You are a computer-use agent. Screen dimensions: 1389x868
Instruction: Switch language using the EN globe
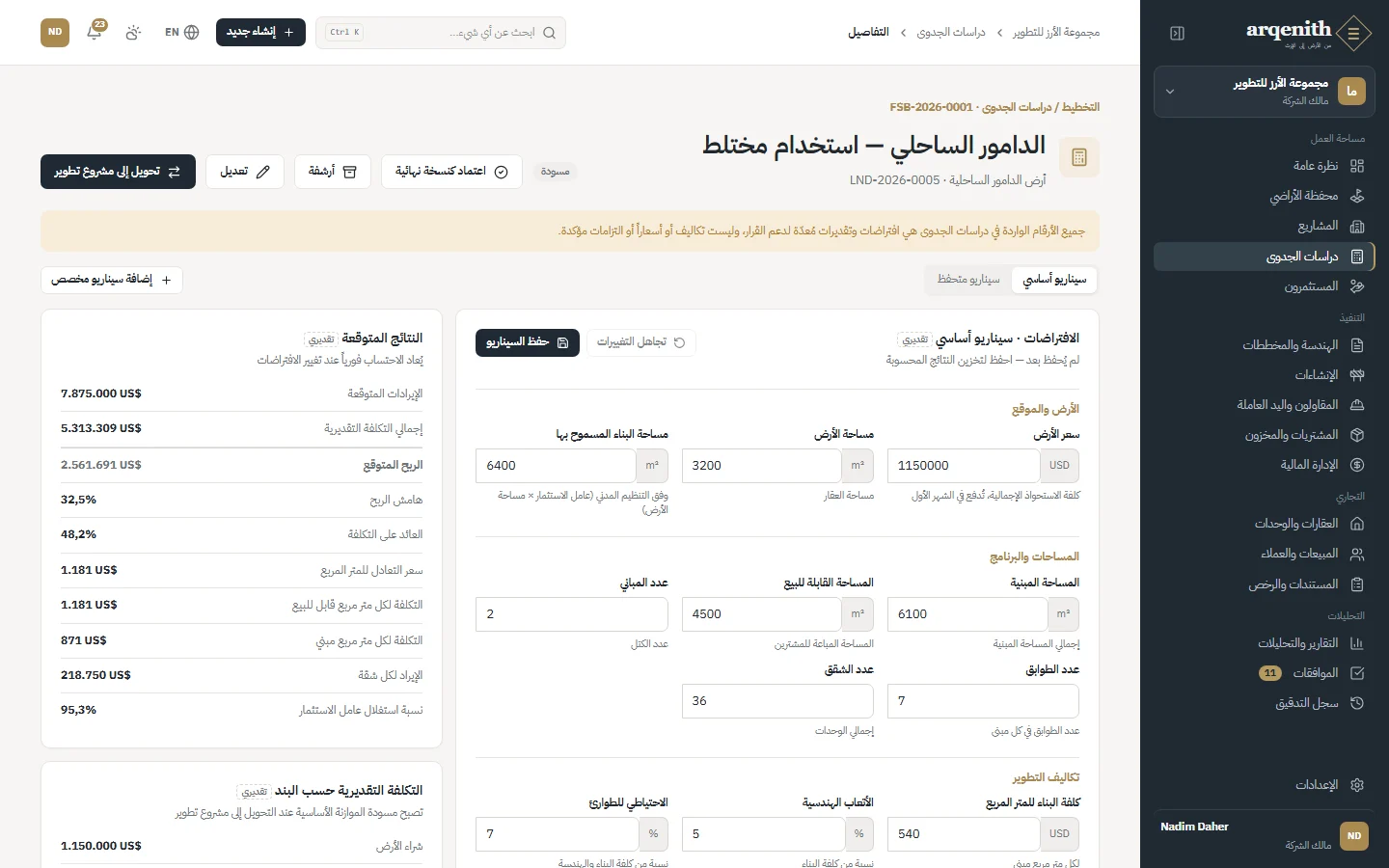[181, 32]
